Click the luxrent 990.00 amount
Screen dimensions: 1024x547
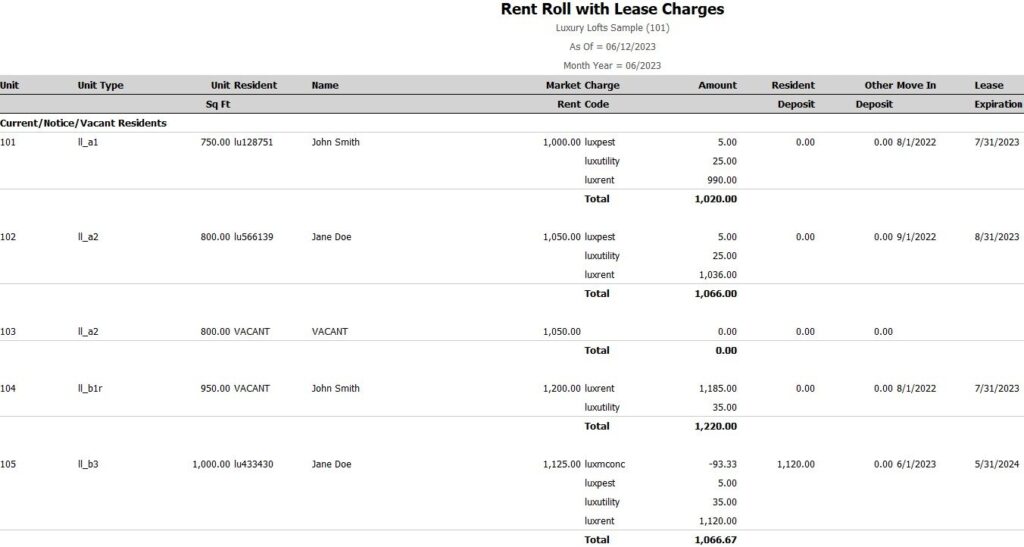click(x=722, y=180)
